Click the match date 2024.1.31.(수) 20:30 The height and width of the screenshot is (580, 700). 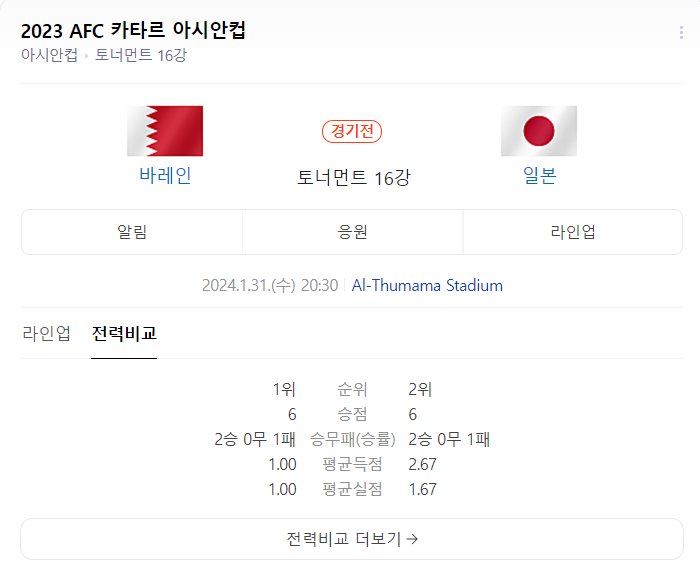pos(270,285)
